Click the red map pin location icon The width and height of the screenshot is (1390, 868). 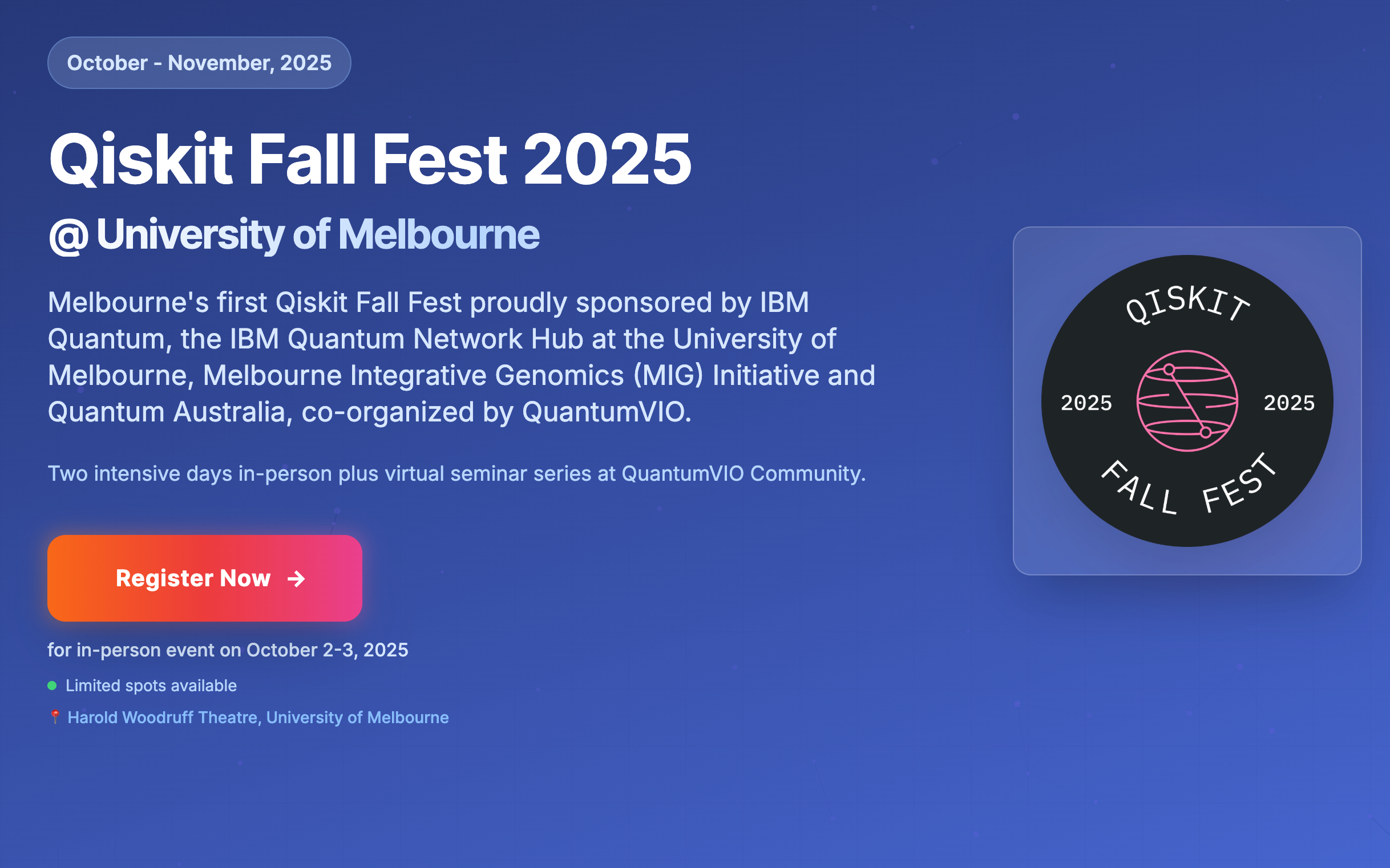tap(55, 717)
